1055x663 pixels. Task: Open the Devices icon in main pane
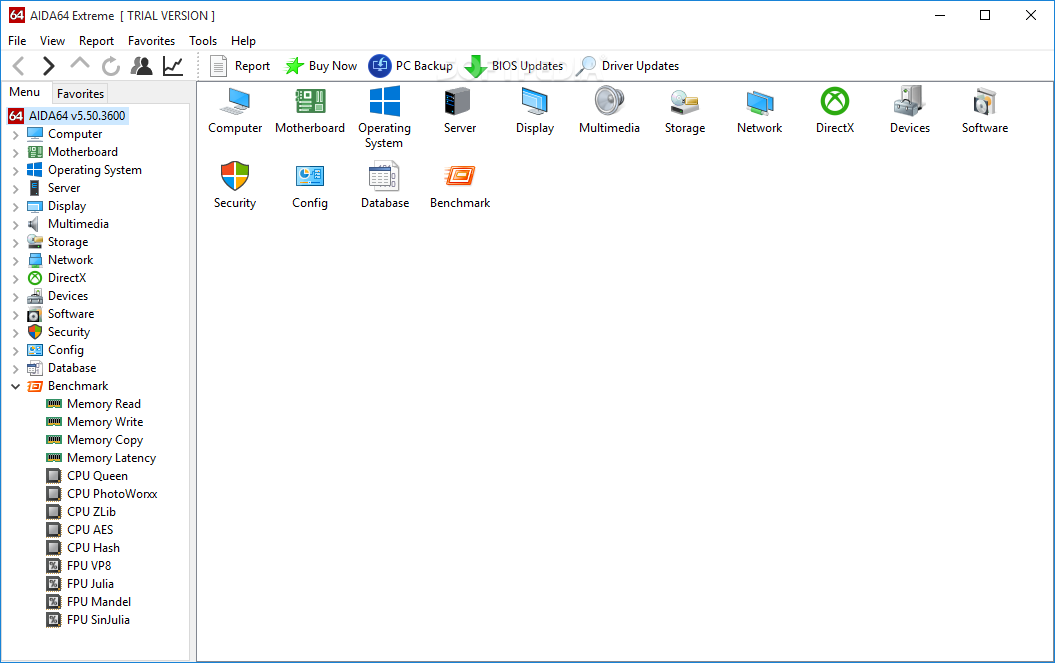910,102
